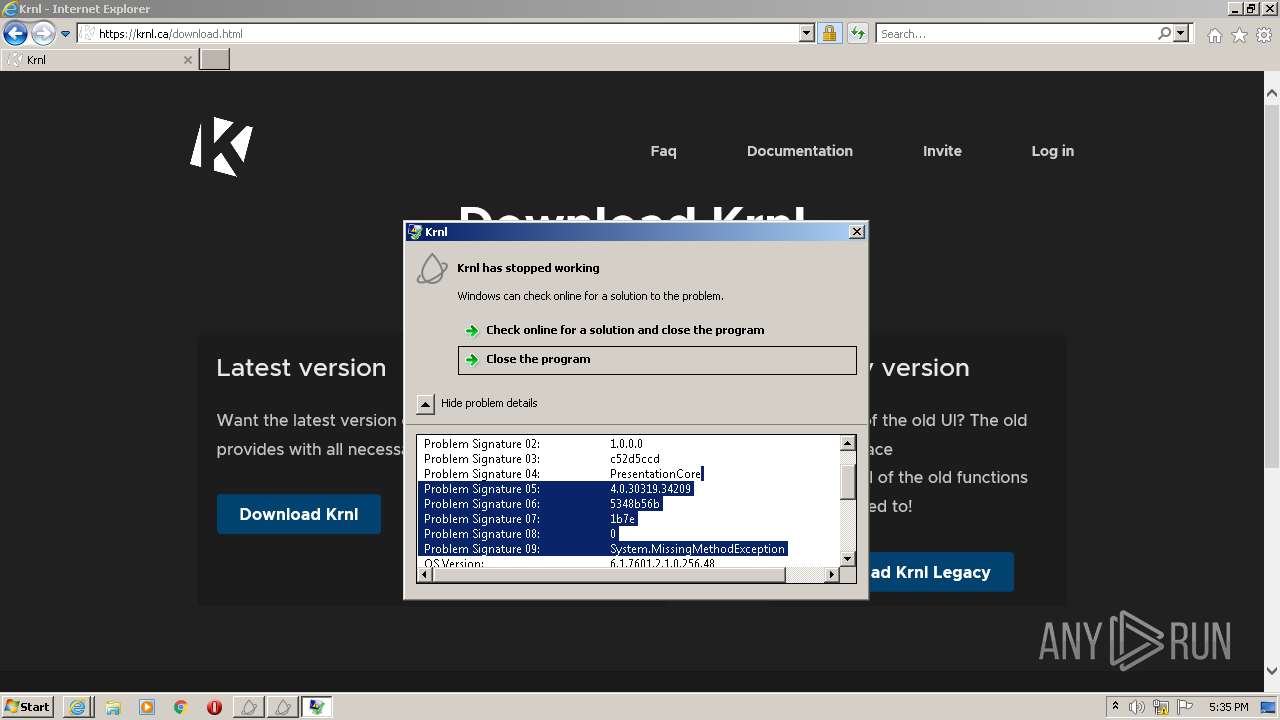Open the network tray icon
The width and height of the screenshot is (1280, 720).
[1161, 707]
